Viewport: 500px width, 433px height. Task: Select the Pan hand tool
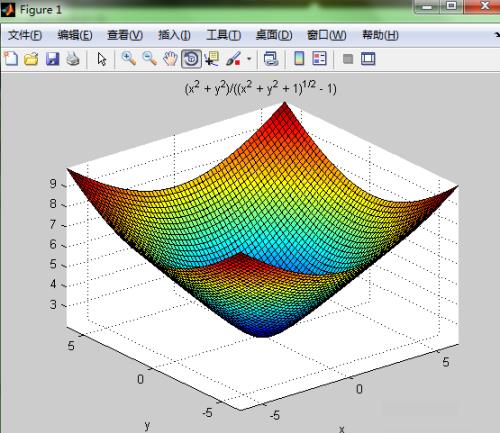point(170,59)
